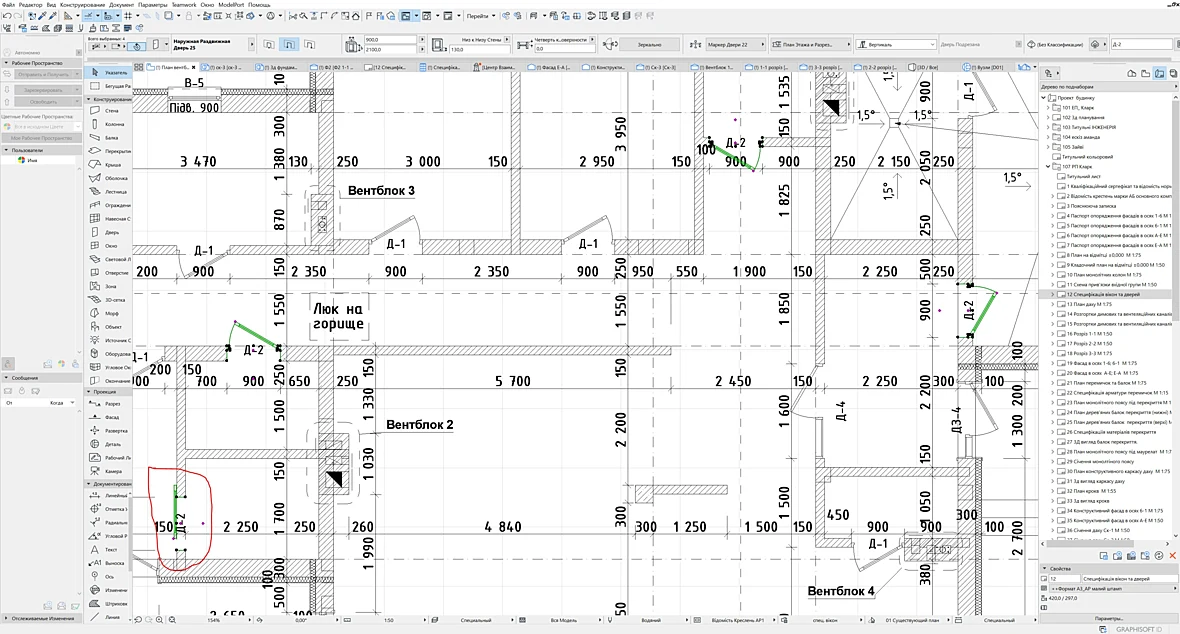Open the Дерево по поднаборам dropdown
Screen dimensions: 1180x634
click(x=1107, y=87)
